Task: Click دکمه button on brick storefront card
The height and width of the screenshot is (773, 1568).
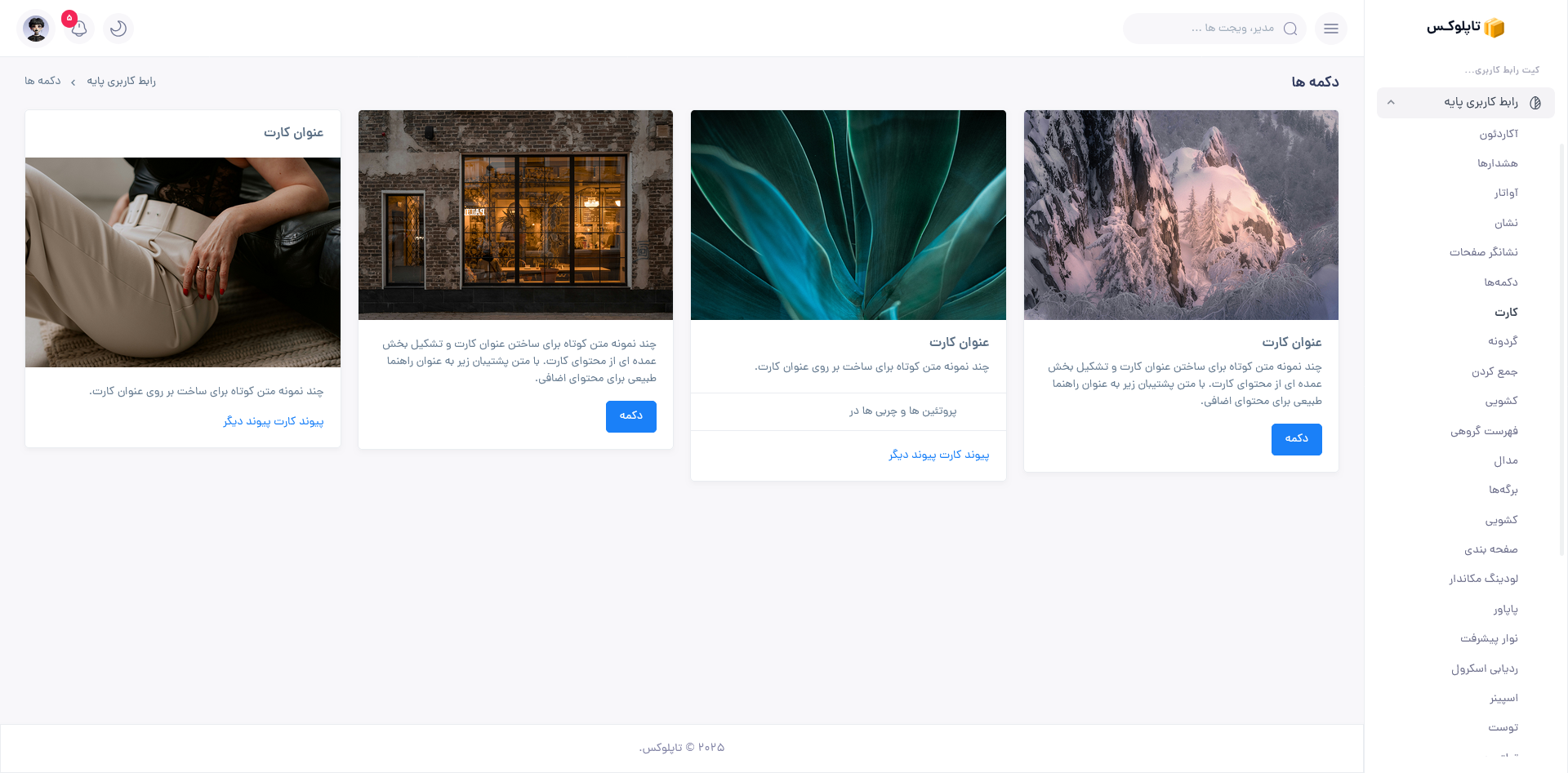Action: (x=630, y=416)
